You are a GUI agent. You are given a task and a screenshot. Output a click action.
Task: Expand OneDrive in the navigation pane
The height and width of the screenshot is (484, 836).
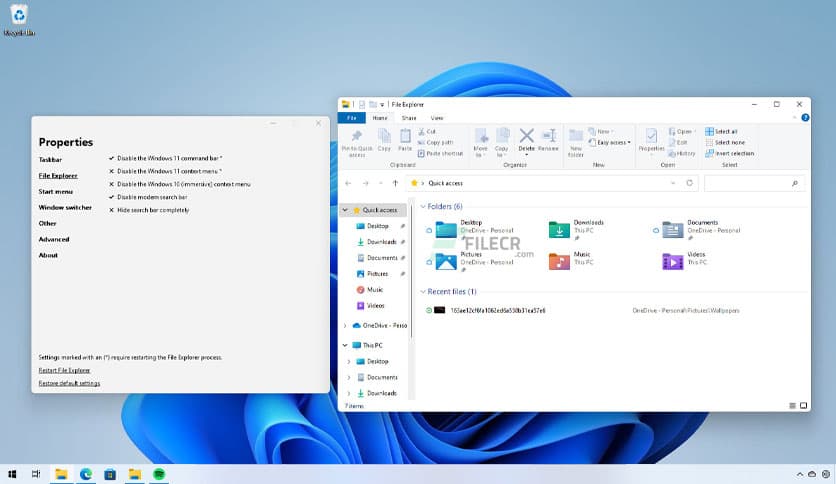click(x=346, y=325)
